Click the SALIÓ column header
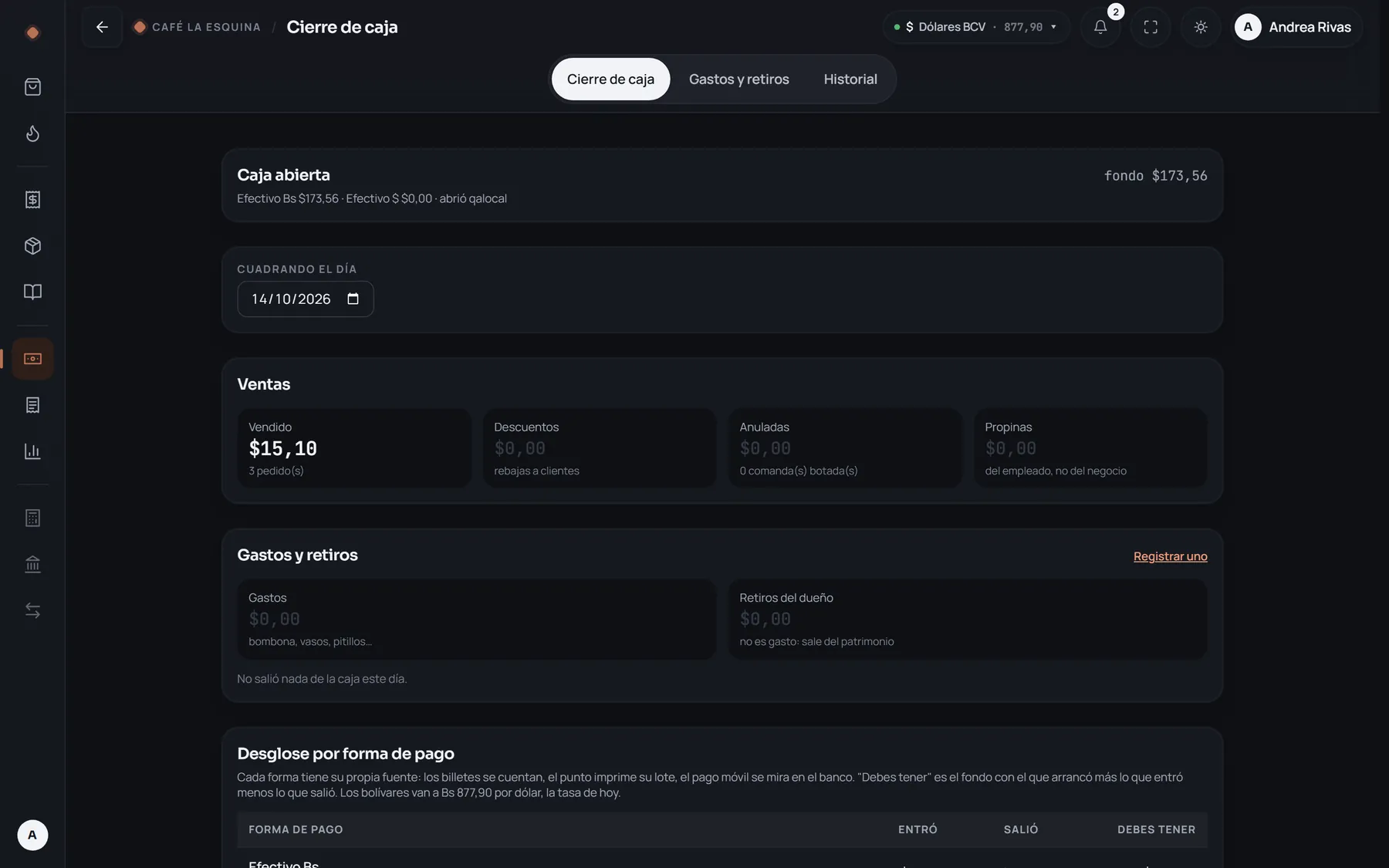 click(x=1021, y=829)
